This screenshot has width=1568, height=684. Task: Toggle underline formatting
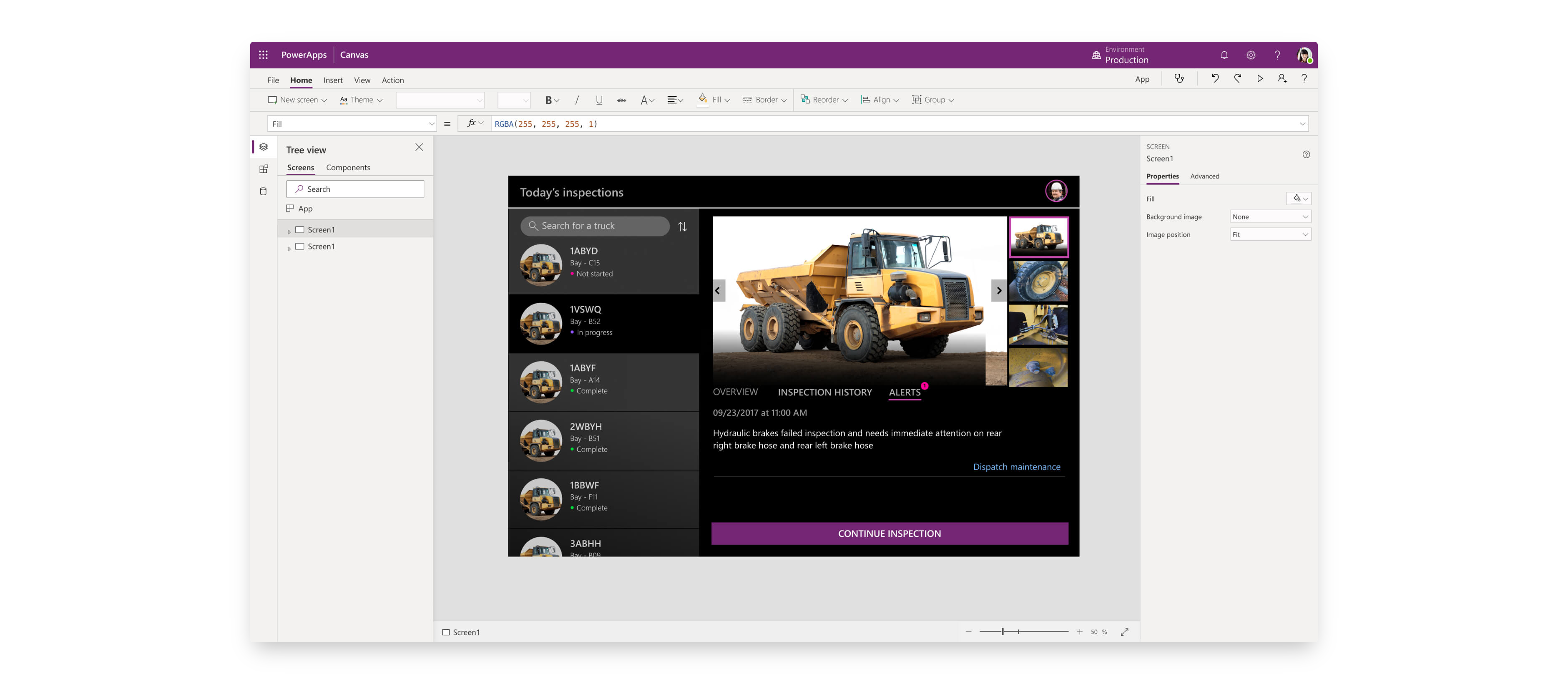[599, 100]
